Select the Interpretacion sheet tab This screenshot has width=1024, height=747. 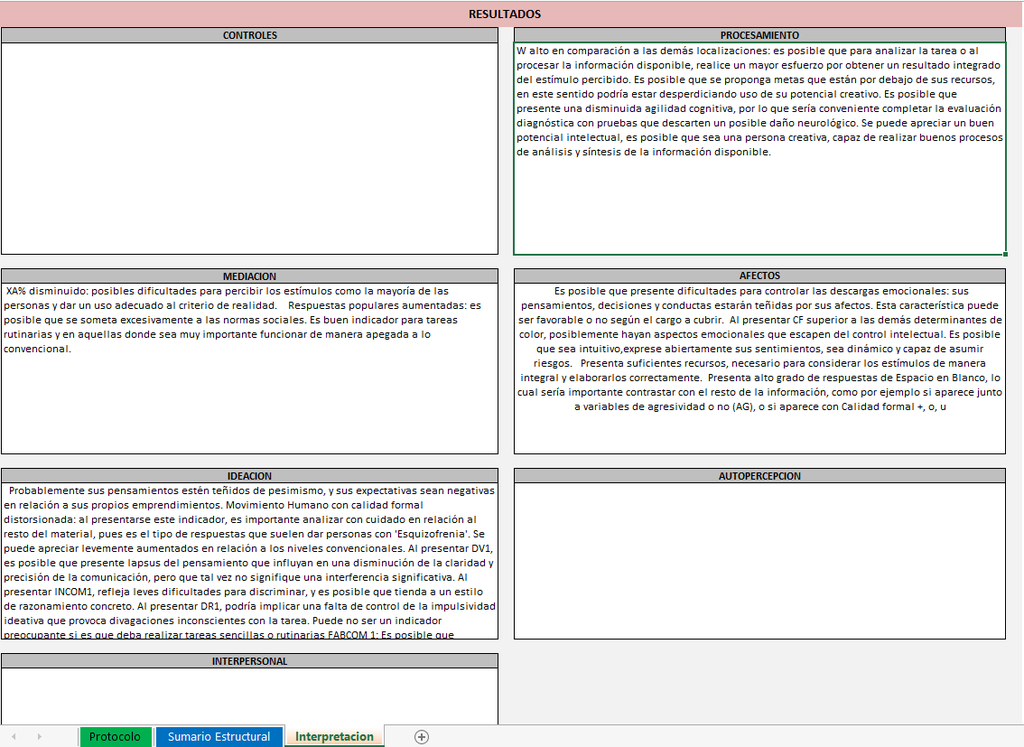click(x=334, y=736)
